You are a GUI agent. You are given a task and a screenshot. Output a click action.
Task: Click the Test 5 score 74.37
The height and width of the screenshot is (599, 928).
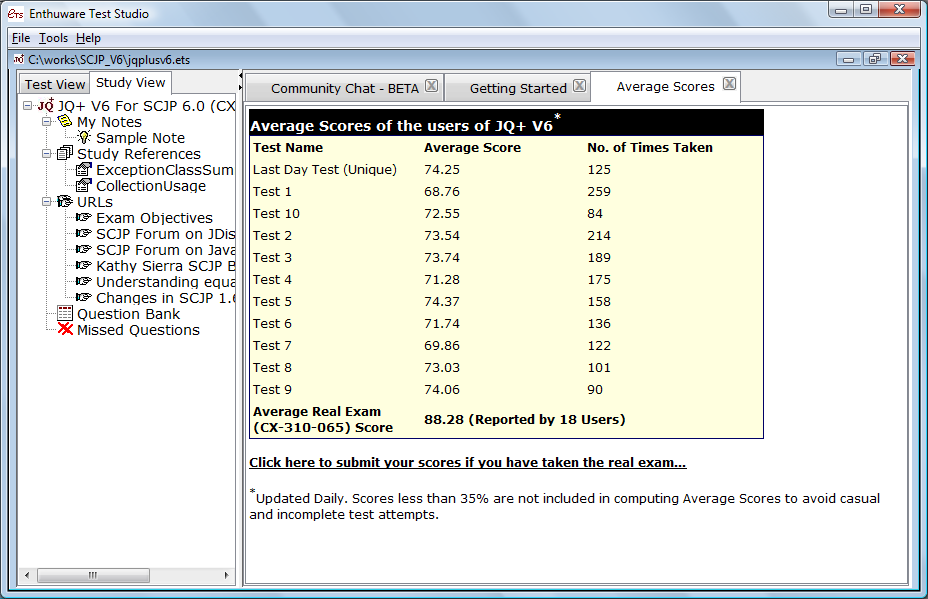point(442,301)
